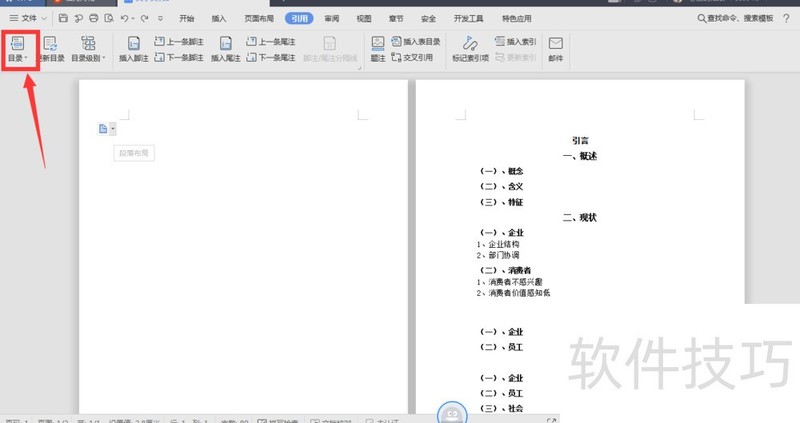Click the save icon in quick toolbar

(x=61, y=18)
